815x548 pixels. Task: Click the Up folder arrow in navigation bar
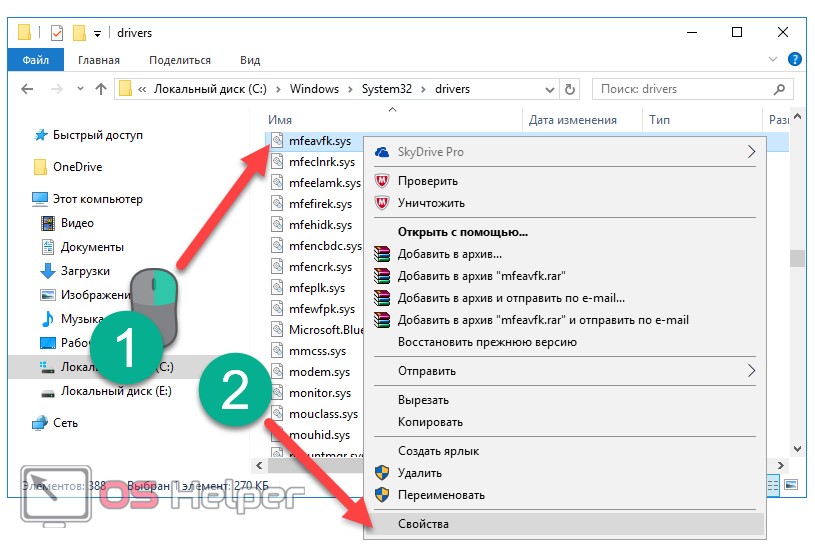coord(100,89)
